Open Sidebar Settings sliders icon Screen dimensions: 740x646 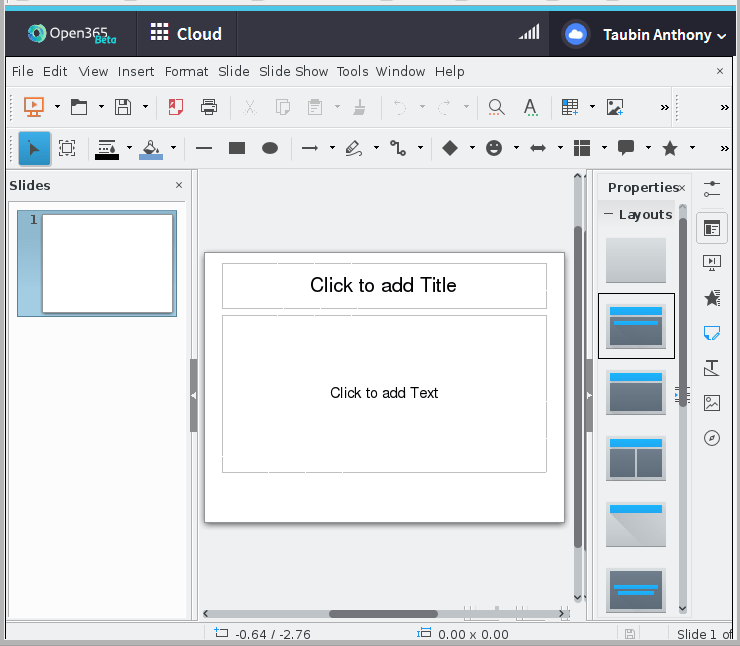click(x=712, y=189)
